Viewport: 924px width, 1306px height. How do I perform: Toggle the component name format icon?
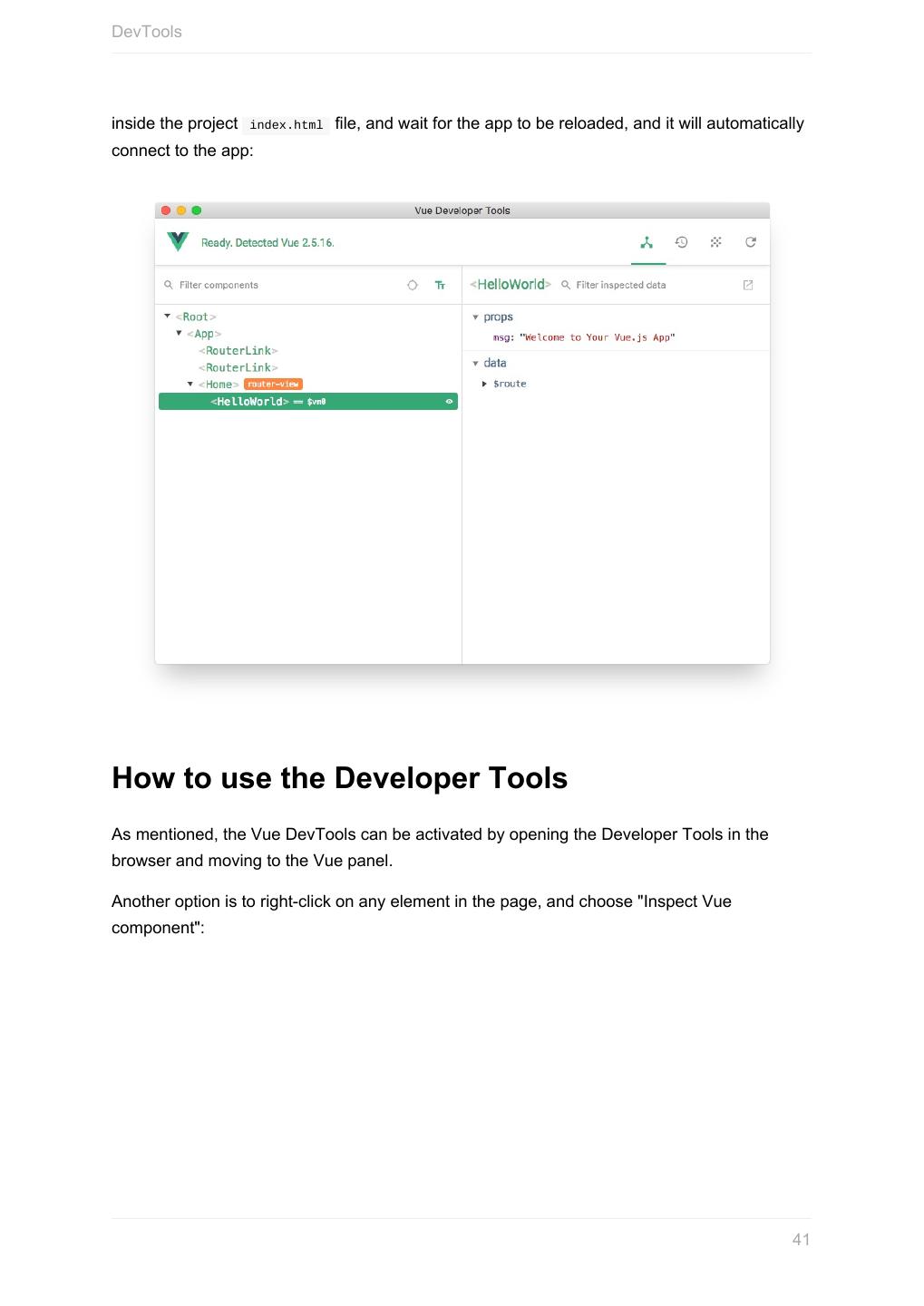point(440,285)
